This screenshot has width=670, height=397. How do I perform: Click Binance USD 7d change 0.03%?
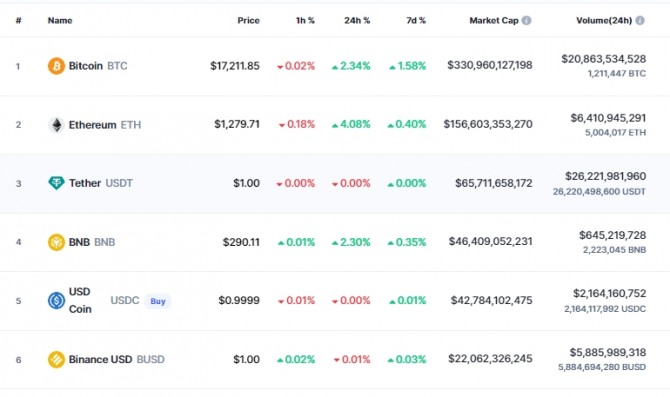click(407, 359)
